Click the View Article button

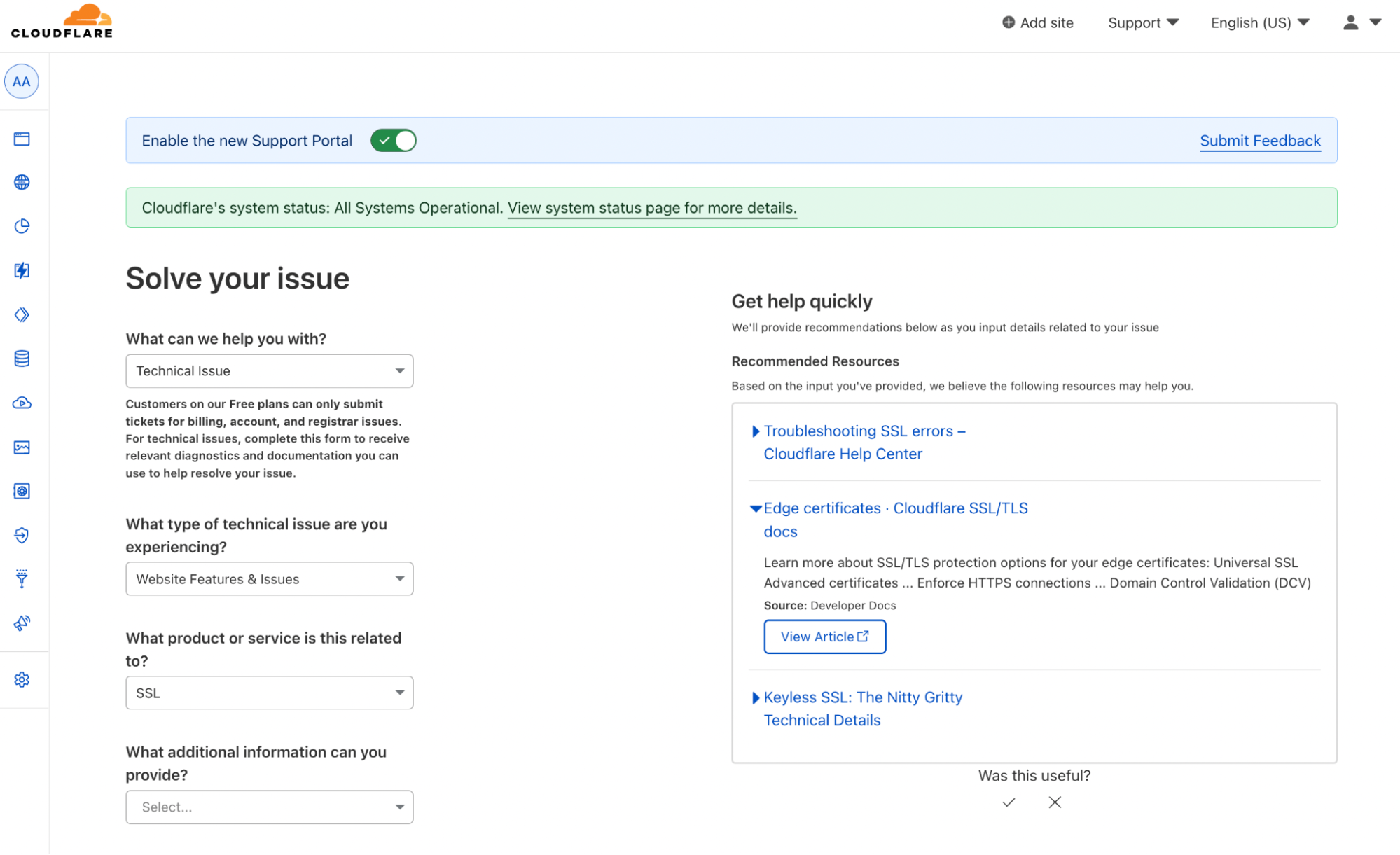coord(824,637)
